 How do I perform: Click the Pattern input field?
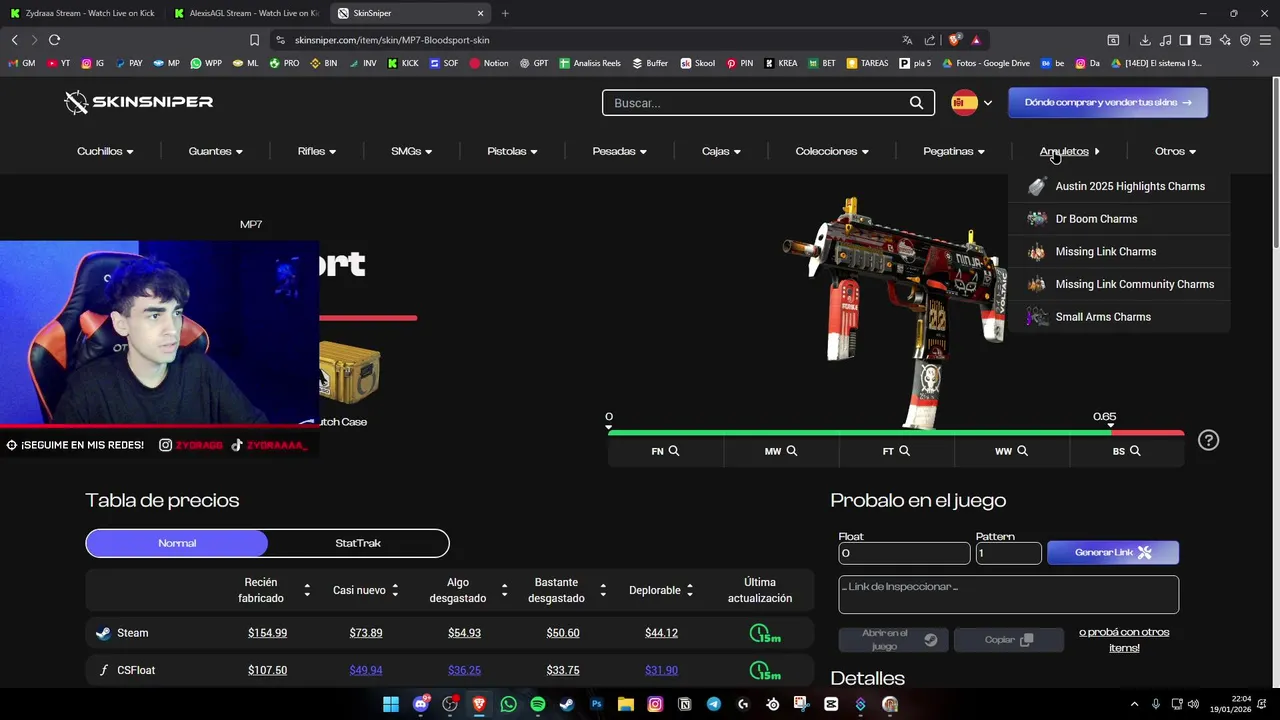1008,553
